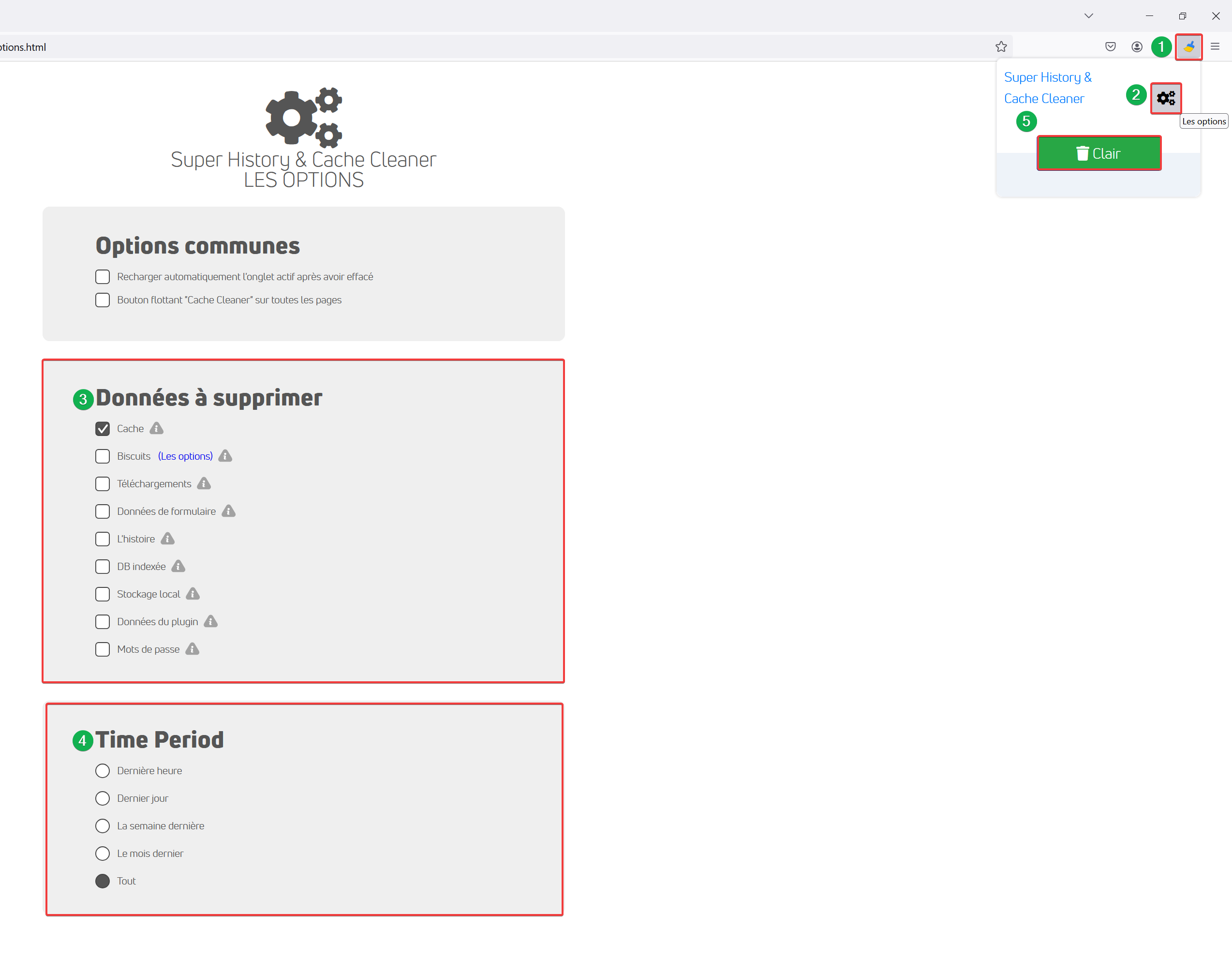Click the info icon beside Biscuits

[x=225, y=456]
